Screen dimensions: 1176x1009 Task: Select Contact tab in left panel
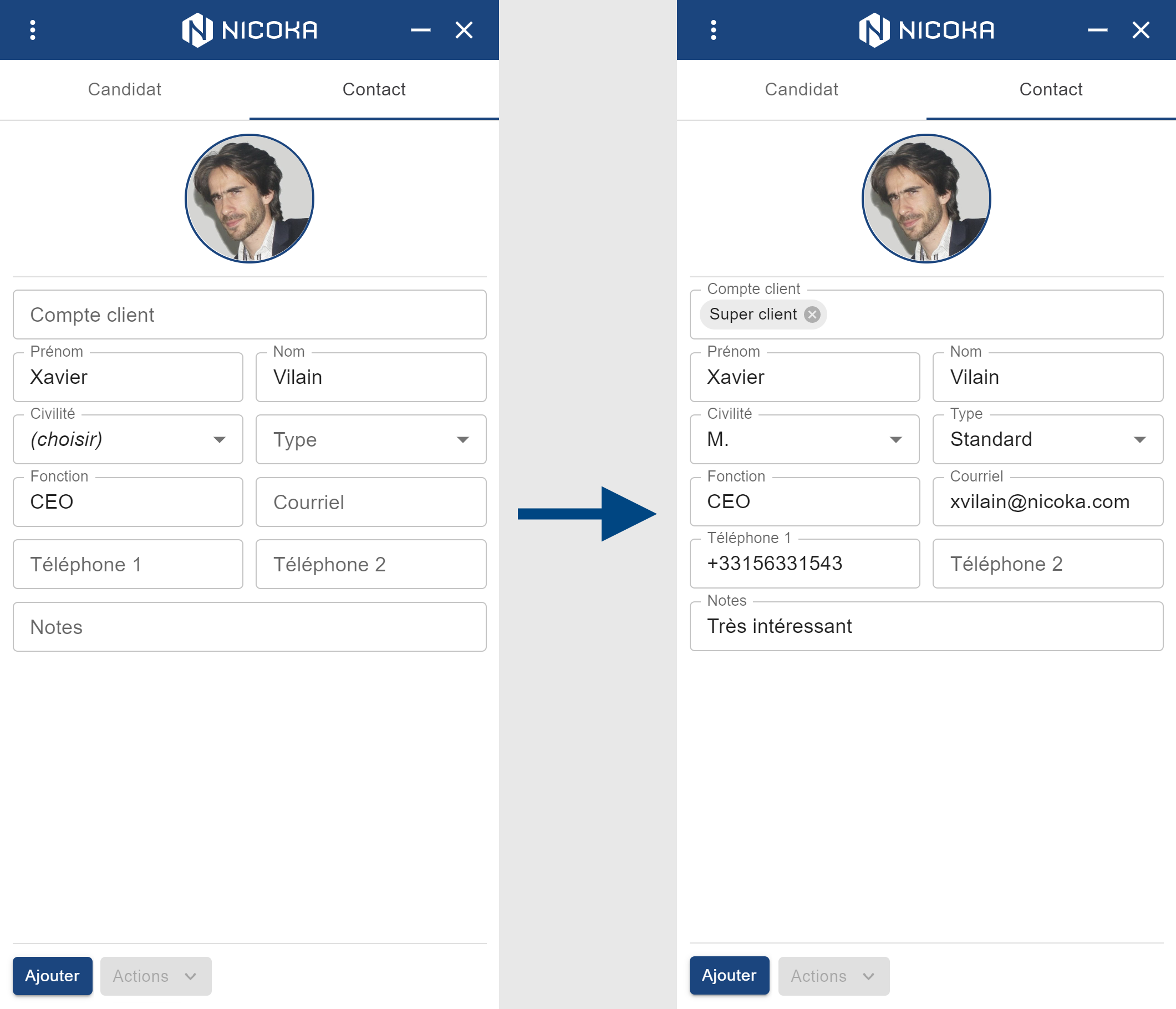pos(374,89)
